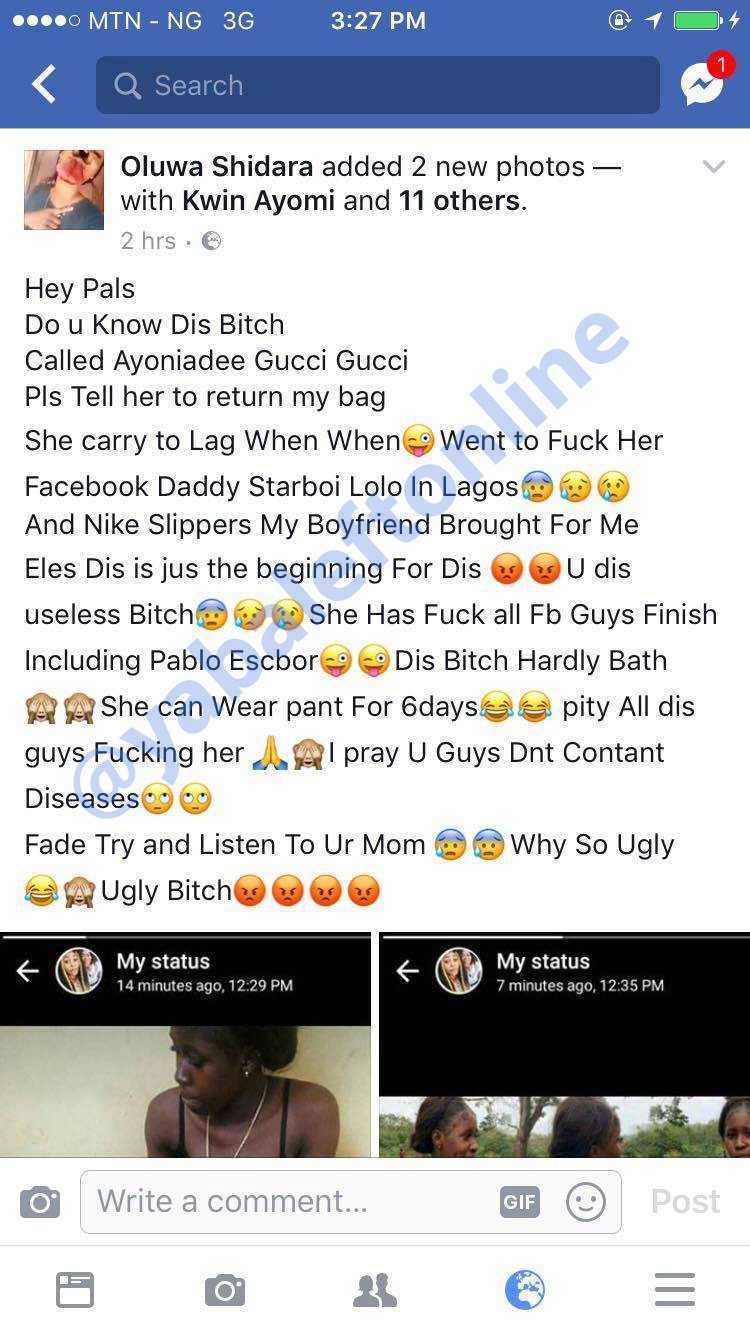This screenshot has width=750, height=1334.
Task: Click the Search field
Action: [378, 85]
